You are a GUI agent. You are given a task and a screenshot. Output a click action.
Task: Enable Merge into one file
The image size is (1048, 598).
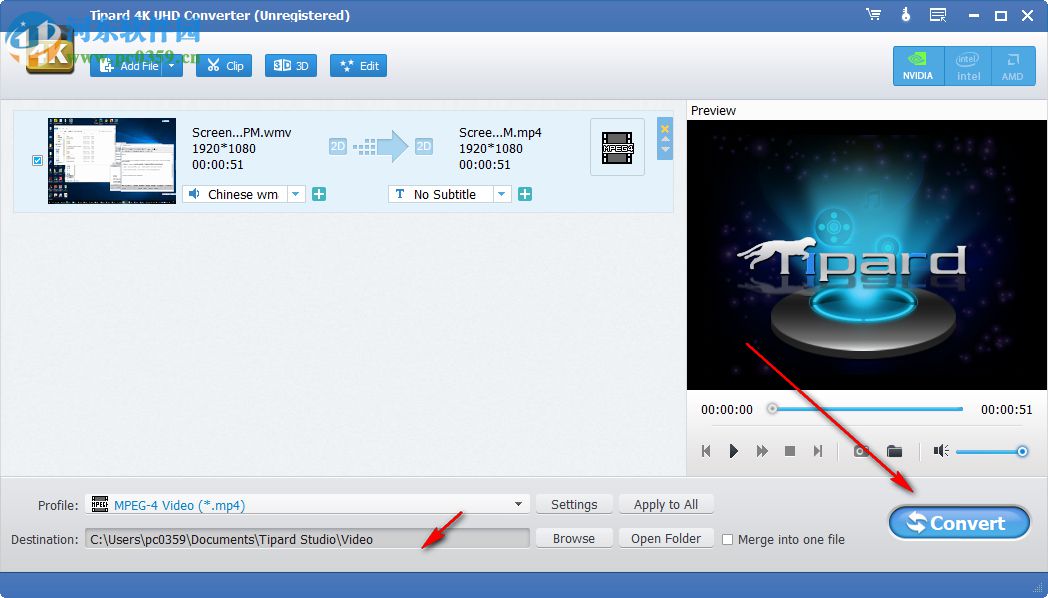(727, 539)
